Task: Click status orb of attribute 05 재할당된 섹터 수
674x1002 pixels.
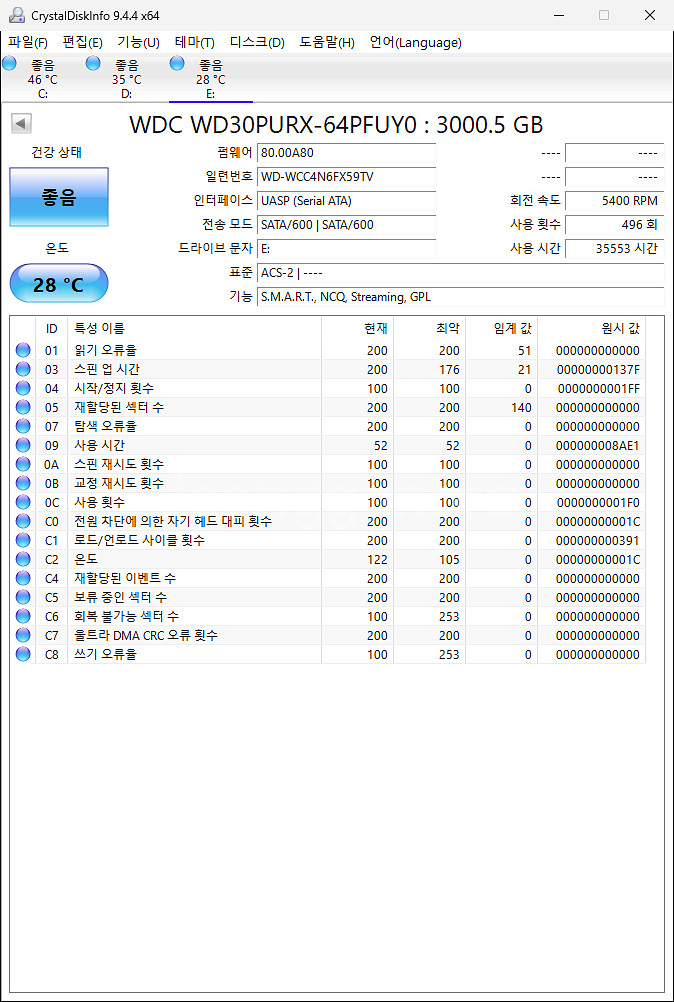Action: (x=23, y=407)
